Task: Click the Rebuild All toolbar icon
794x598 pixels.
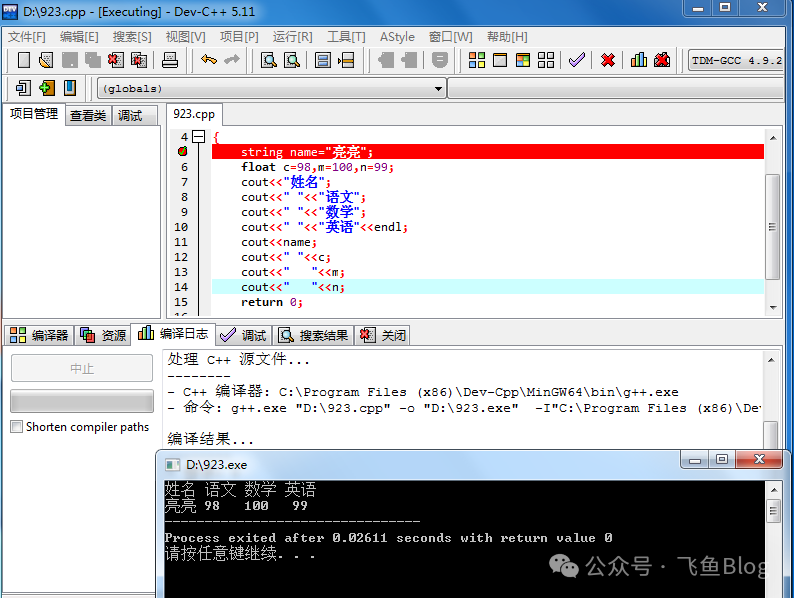Action: click(546, 60)
